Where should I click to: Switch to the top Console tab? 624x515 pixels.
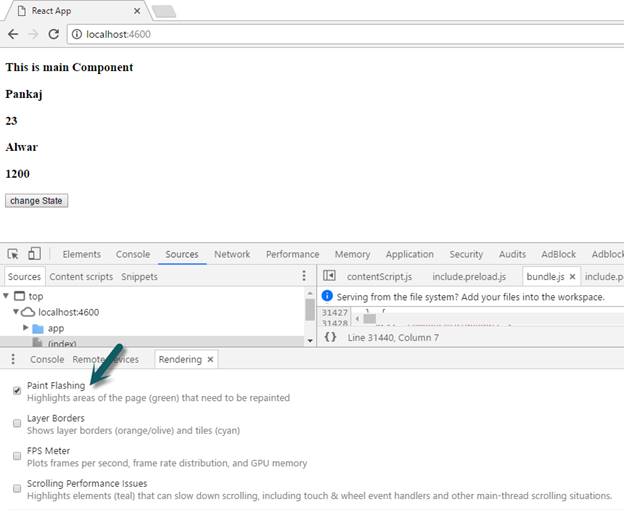tap(133, 254)
